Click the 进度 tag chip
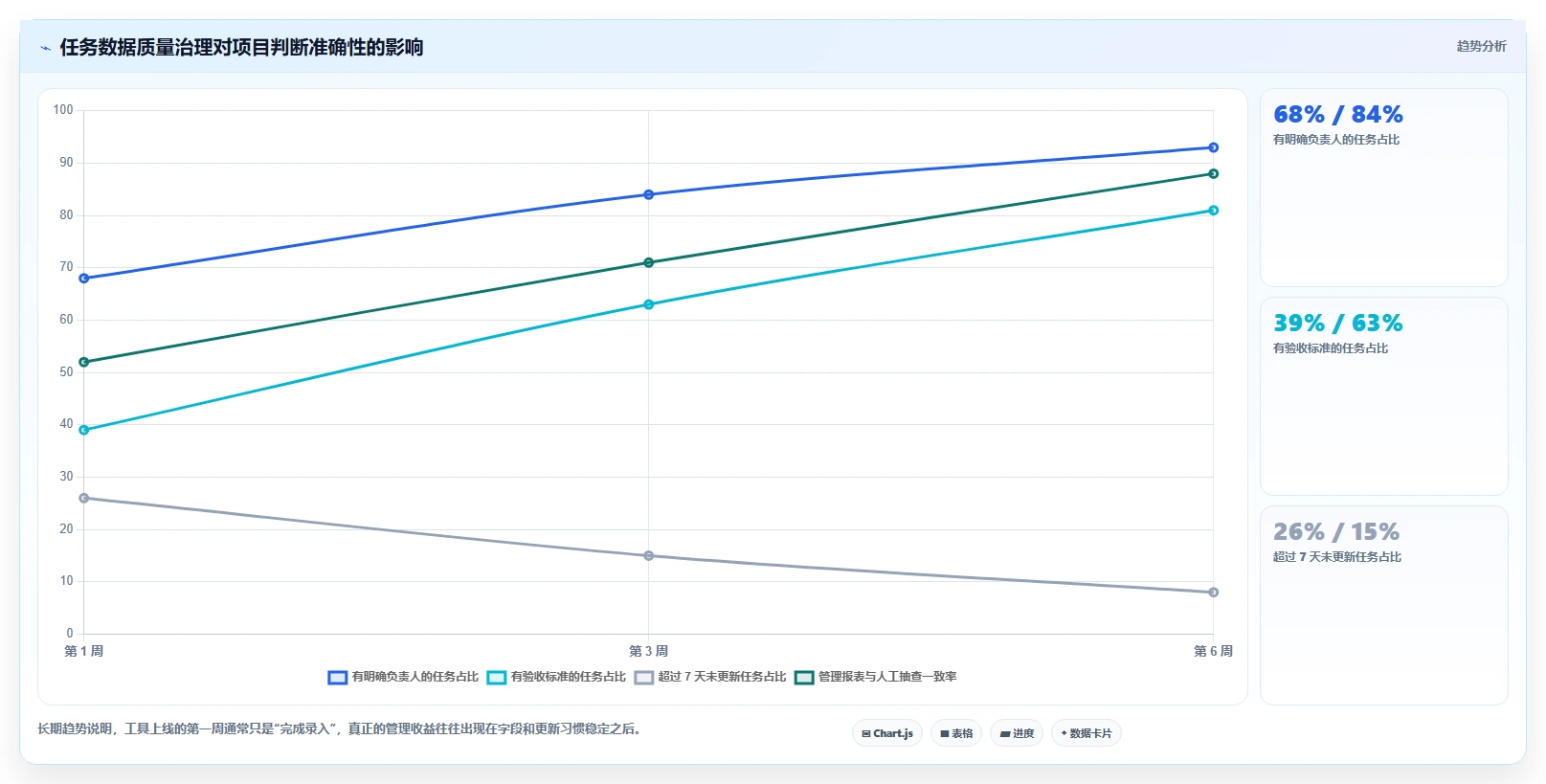Image resolution: width=1546 pixels, height=784 pixels. click(1017, 733)
